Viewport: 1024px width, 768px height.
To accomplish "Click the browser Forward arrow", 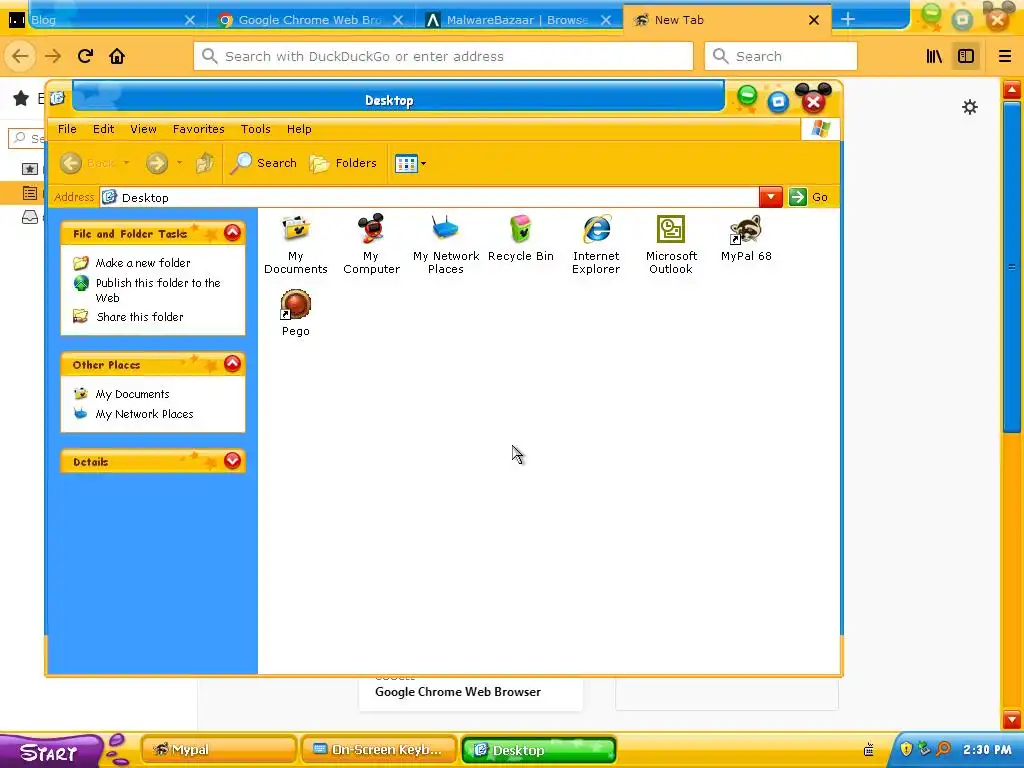I will pyautogui.click(x=53, y=56).
